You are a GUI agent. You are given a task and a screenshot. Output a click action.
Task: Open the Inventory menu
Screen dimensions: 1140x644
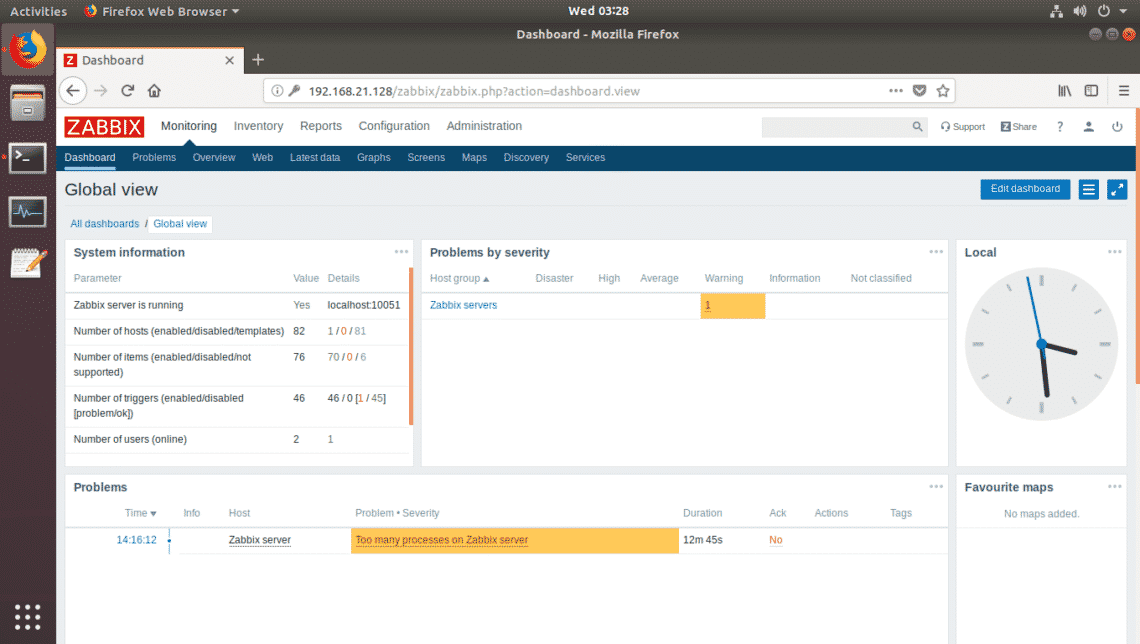click(258, 126)
